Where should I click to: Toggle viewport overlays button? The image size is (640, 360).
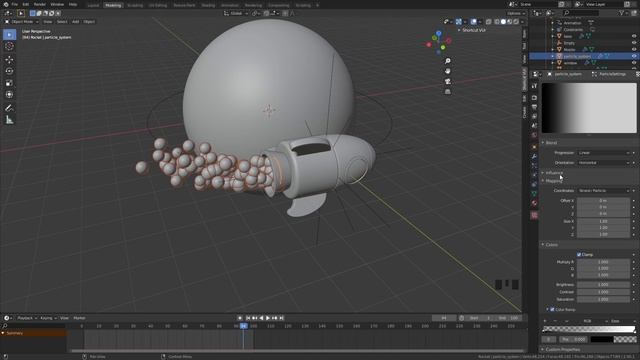pos(473,22)
